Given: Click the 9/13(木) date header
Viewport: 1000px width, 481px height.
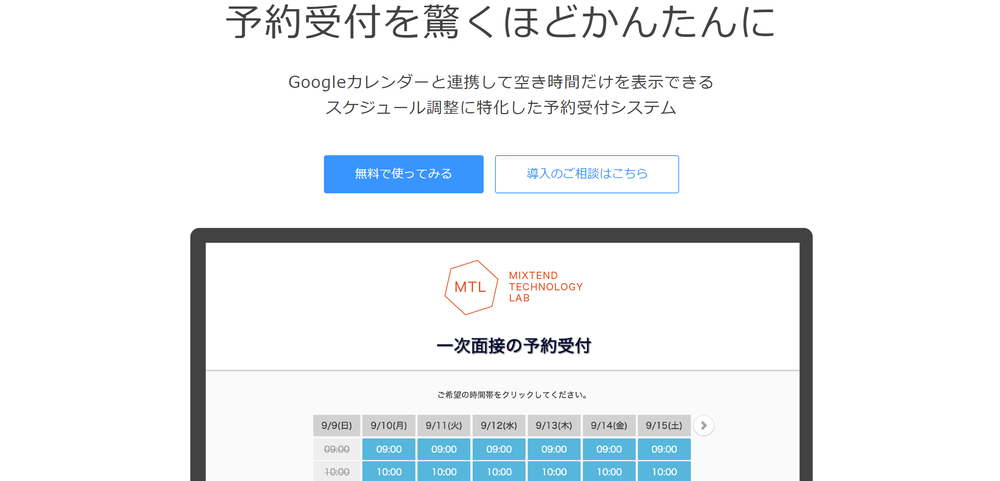Looking at the screenshot, I should tap(554, 426).
